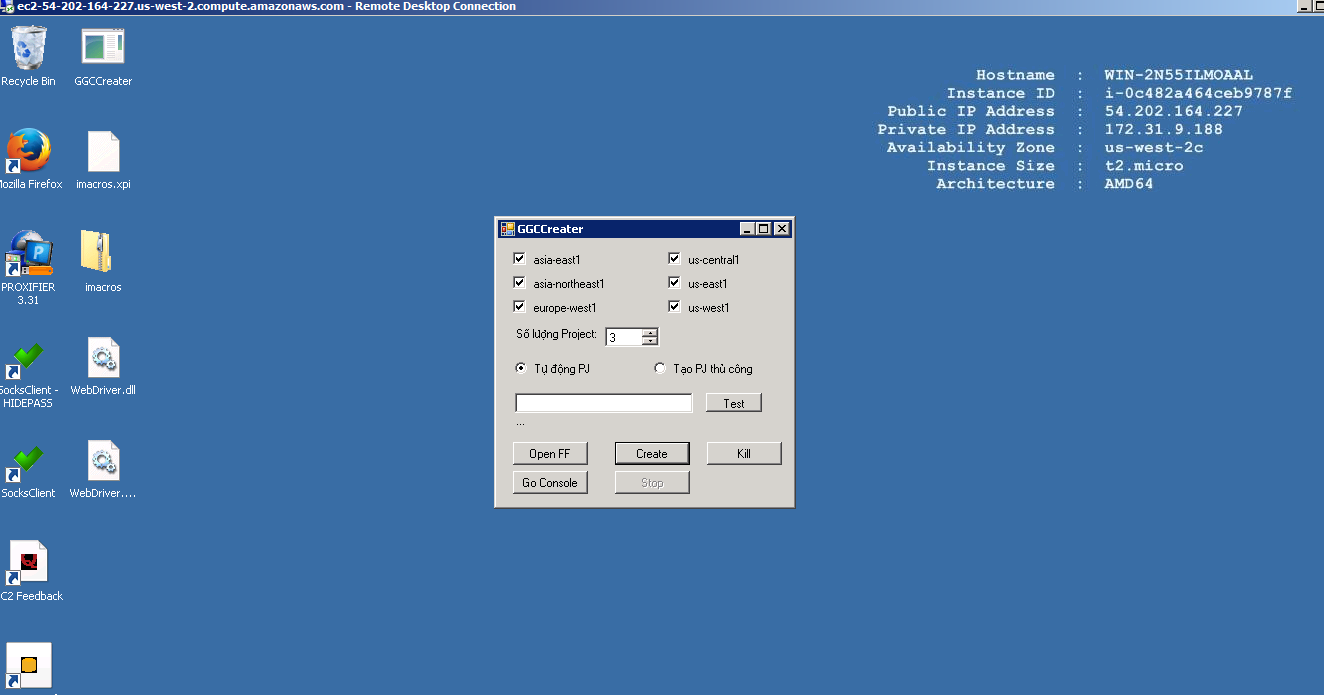1324x695 pixels.
Task: Select the Tự động PJ radio button
Action: point(520,368)
